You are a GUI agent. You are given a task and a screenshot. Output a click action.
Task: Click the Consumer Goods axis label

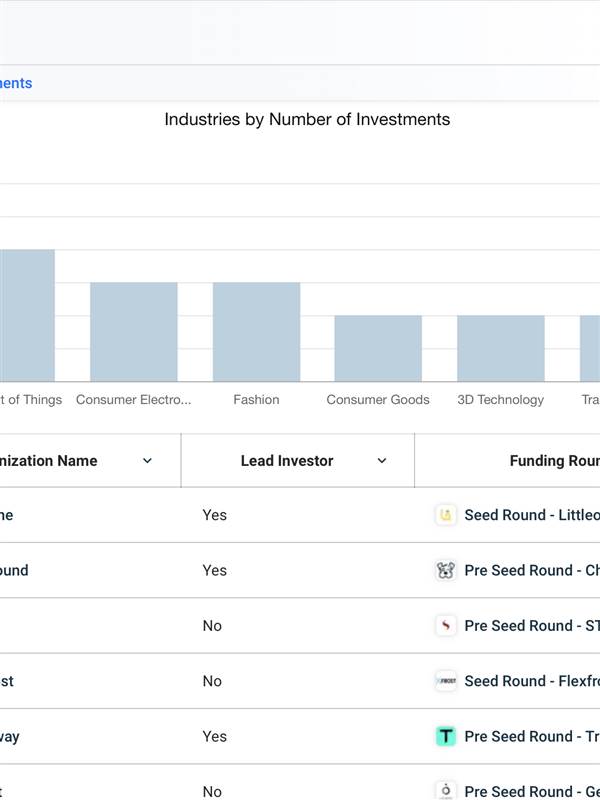[x=378, y=399]
